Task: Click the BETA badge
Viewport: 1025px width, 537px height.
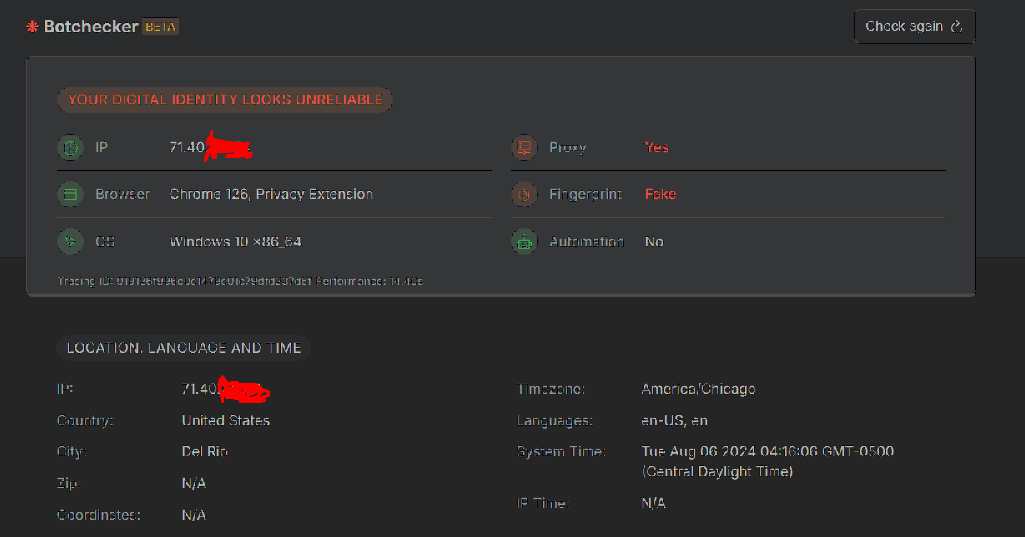Action: pos(160,26)
